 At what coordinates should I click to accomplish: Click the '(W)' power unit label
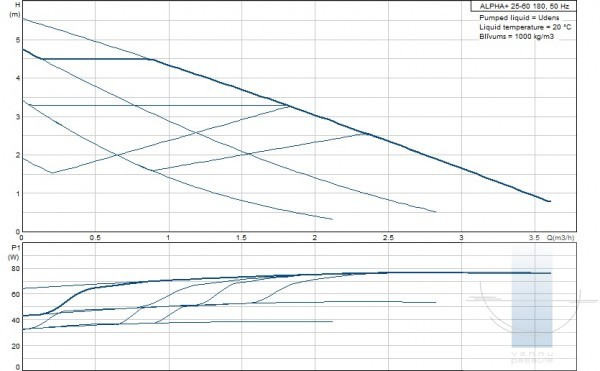tap(13, 257)
